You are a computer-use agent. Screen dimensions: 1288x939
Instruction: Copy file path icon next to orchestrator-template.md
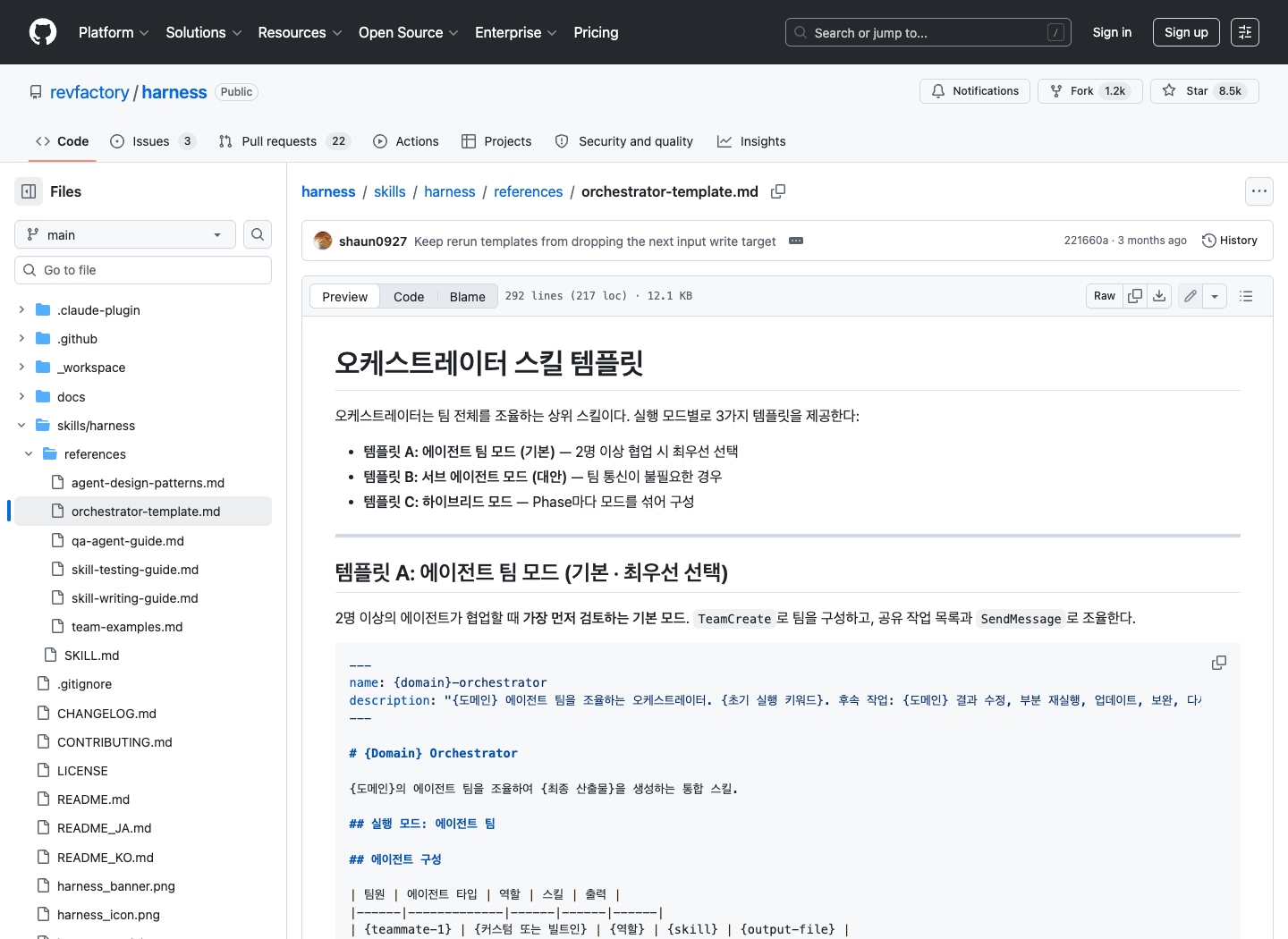point(778,191)
